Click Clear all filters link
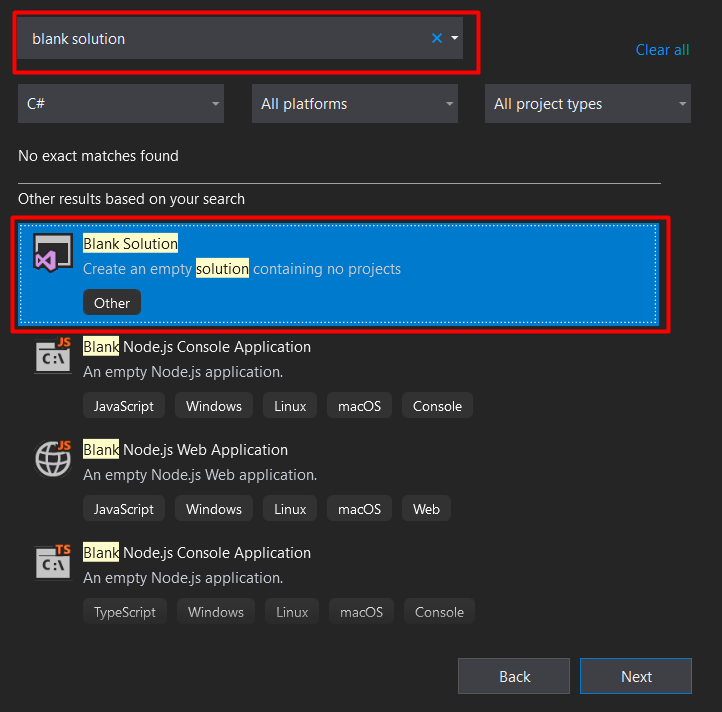Viewport: 722px width, 712px height. click(x=662, y=50)
